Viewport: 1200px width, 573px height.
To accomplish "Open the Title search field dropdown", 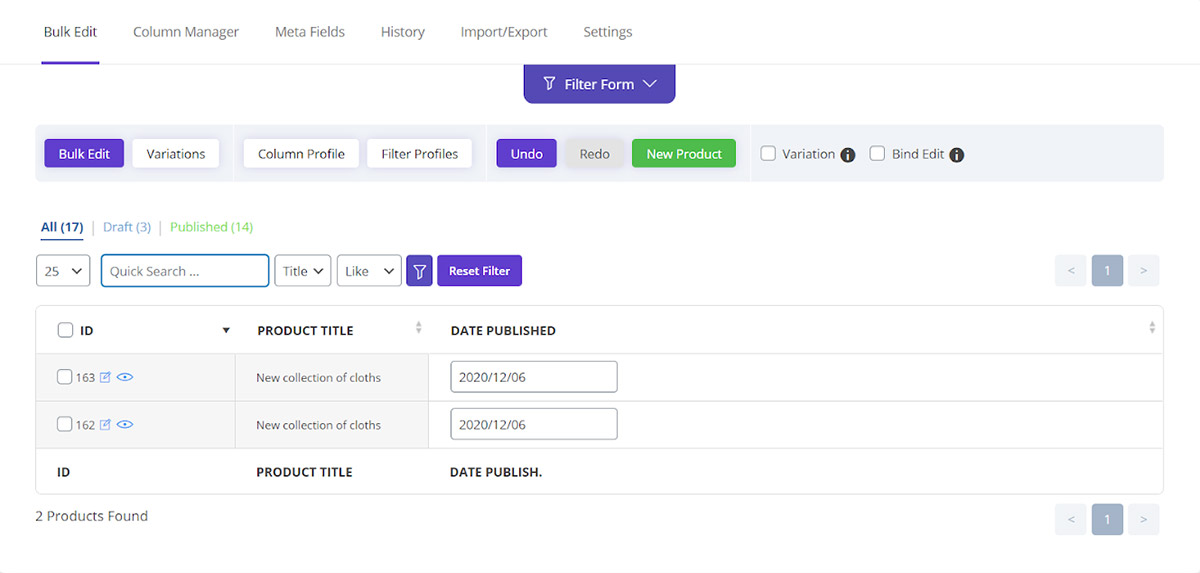I will click(303, 271).
